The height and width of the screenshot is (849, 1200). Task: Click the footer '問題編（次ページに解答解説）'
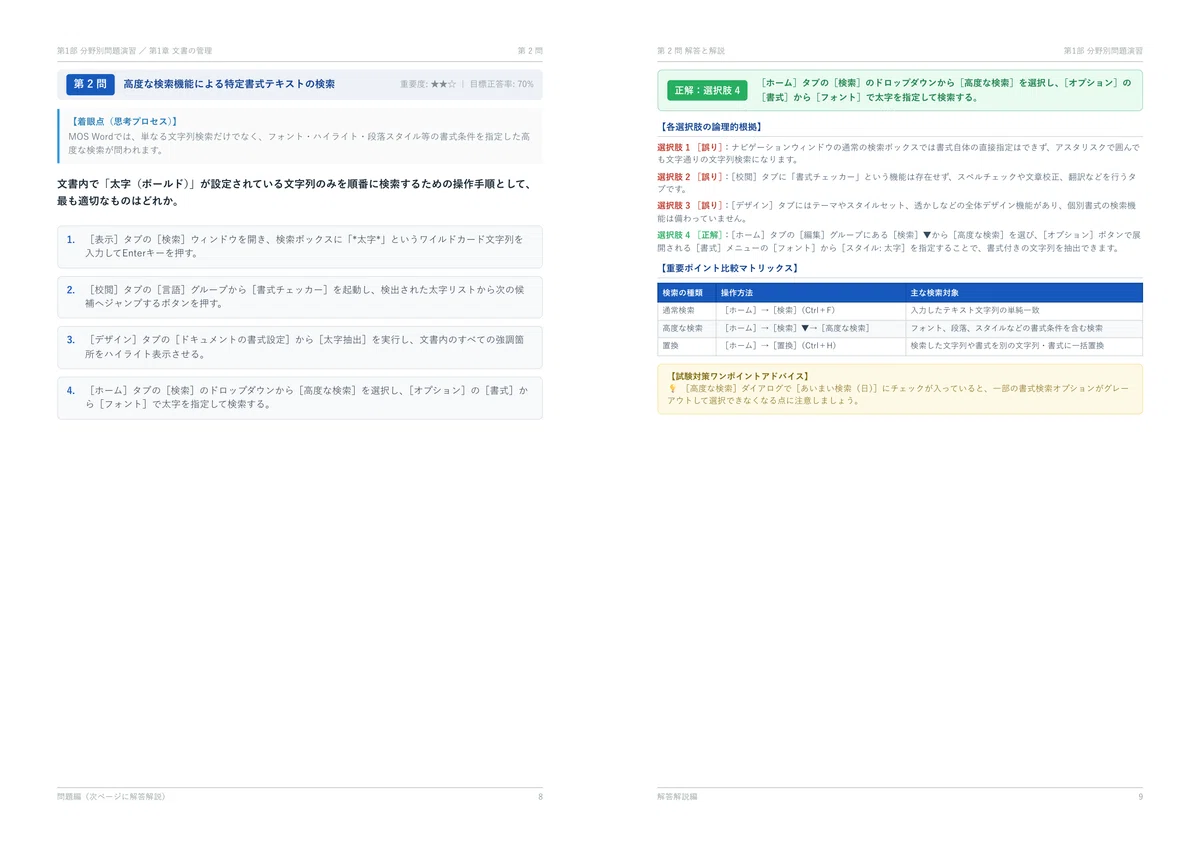(111, 797)
